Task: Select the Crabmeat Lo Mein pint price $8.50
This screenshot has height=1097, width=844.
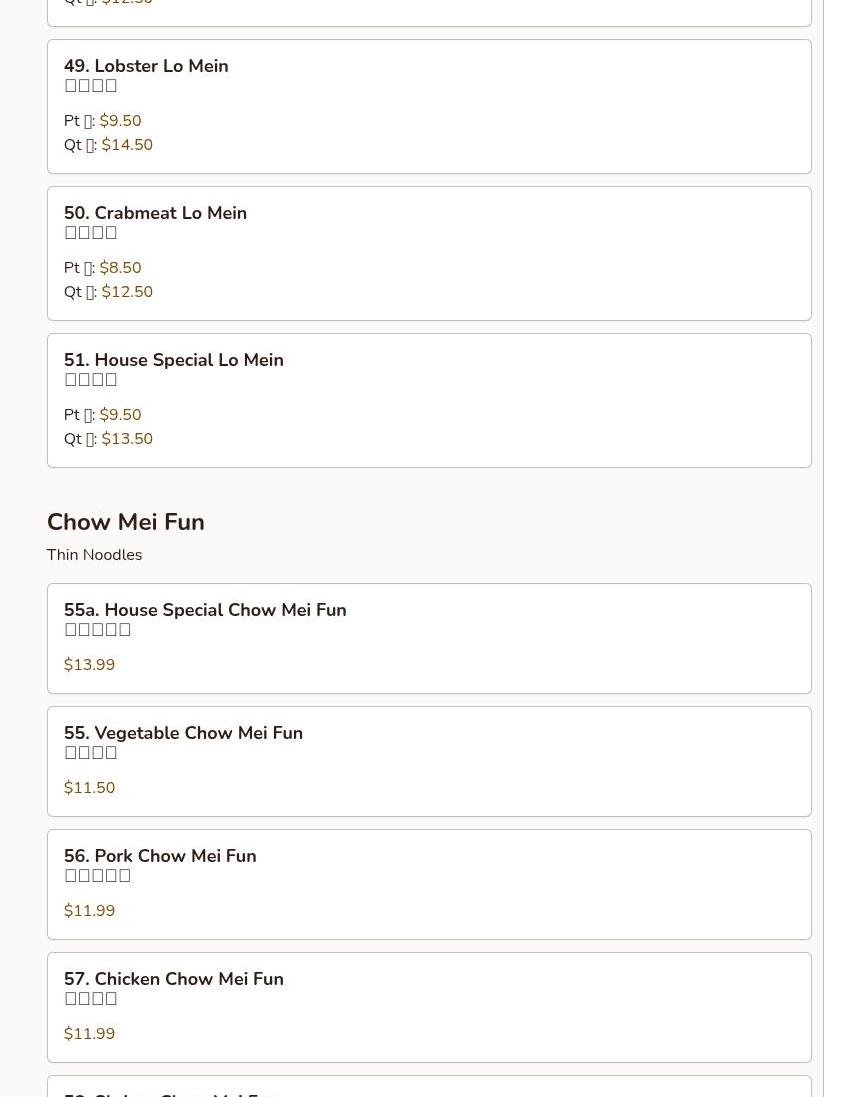Action: (120, 268)
